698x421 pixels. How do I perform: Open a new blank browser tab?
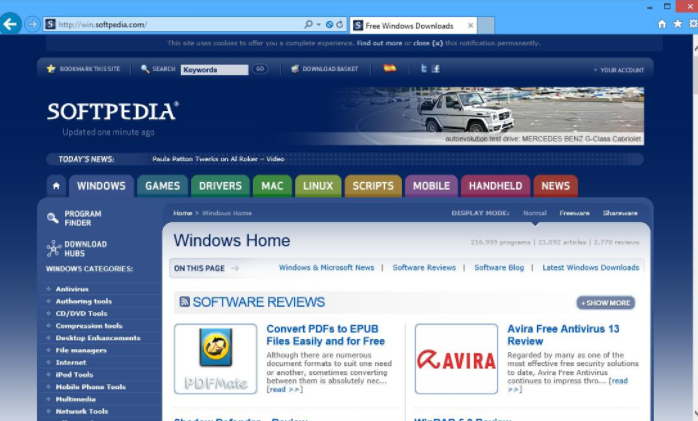486,25
